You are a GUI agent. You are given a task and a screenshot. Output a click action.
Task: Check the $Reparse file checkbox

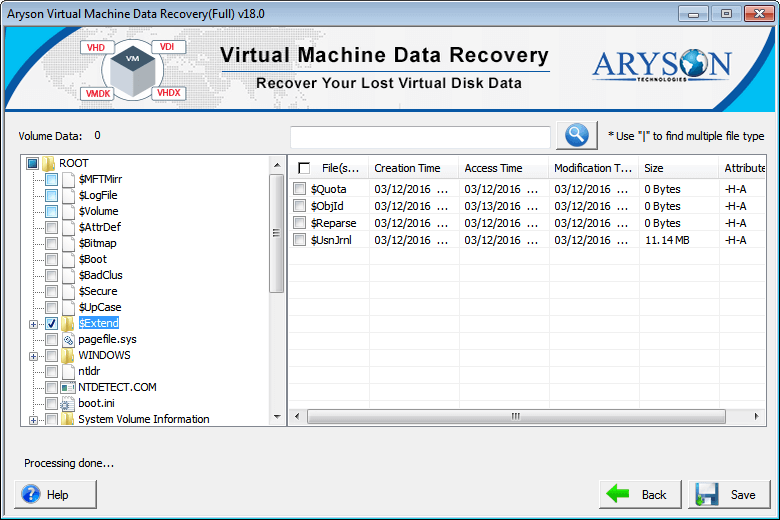(x=299, y=223)
